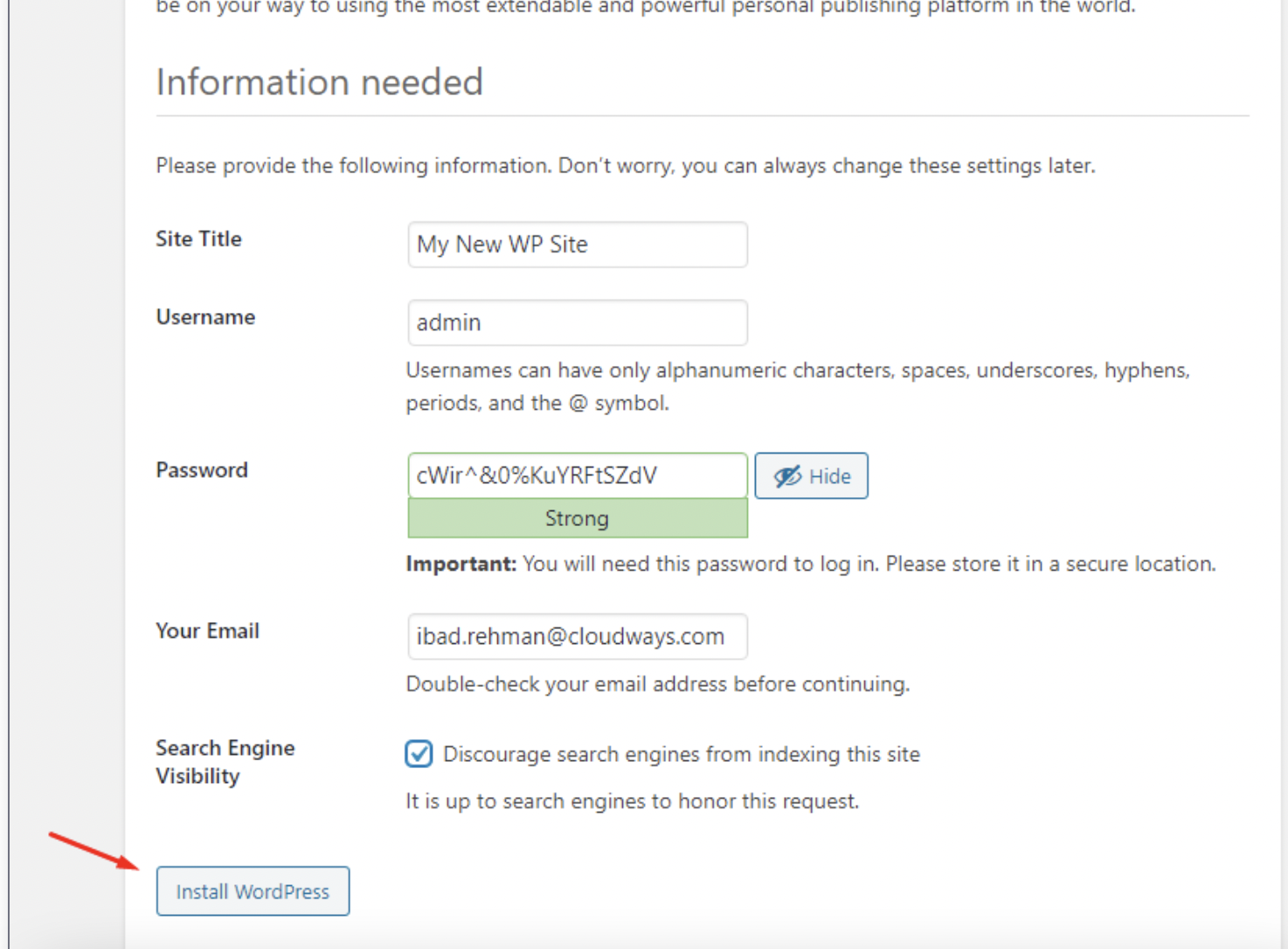Click the Username field containing admin

tap(577, 322)
